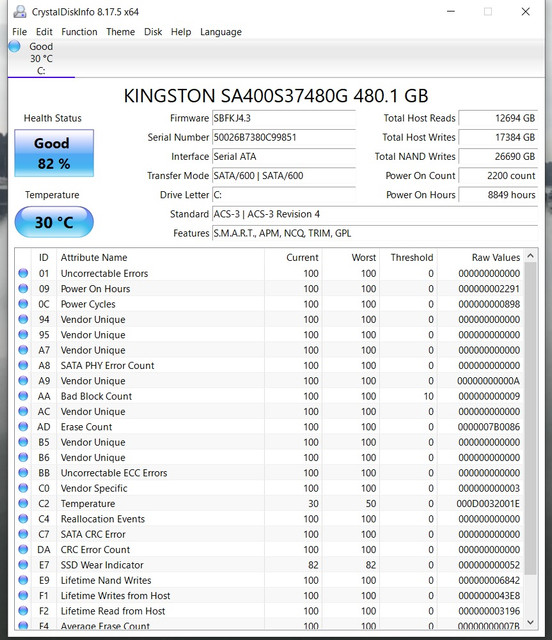Viewport: 552px width, 640px height.
Task: Click the Power On Hours value 8849 hours
Action: coord(498,195)
